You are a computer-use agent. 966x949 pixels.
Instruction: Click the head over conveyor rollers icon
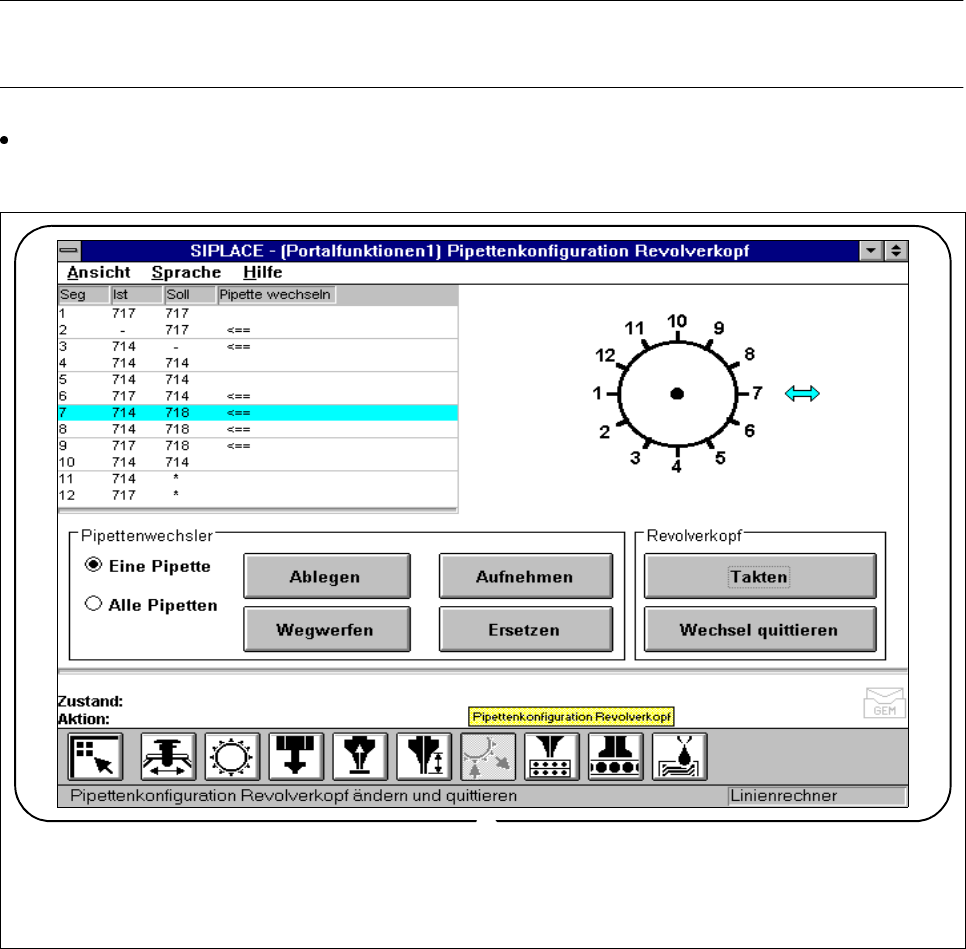(615, 756)
